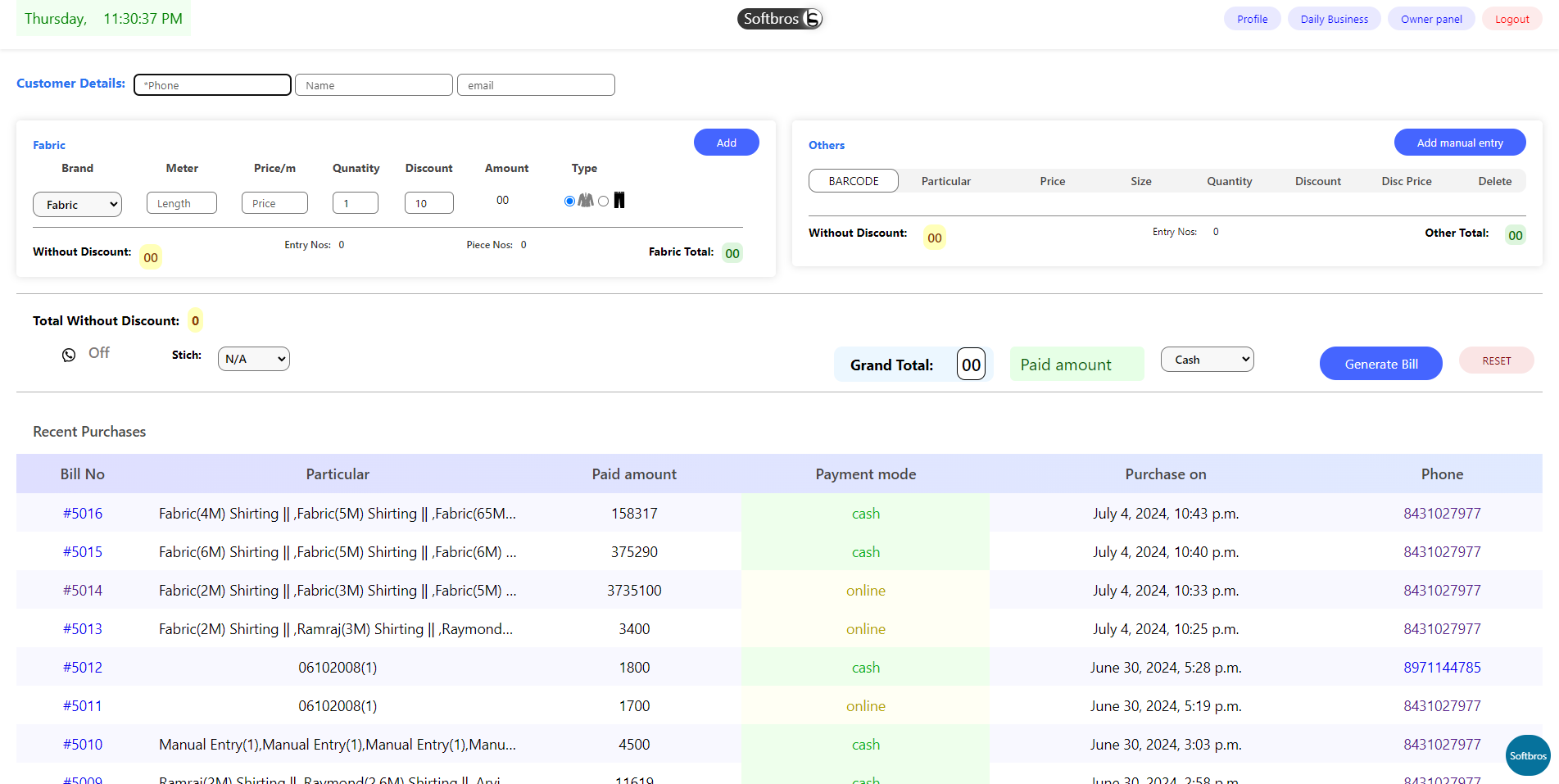Click phone 8431027977 in bill #5016 row
This screenshot has width=1559, height=784.
click(x=1442, y=514)
